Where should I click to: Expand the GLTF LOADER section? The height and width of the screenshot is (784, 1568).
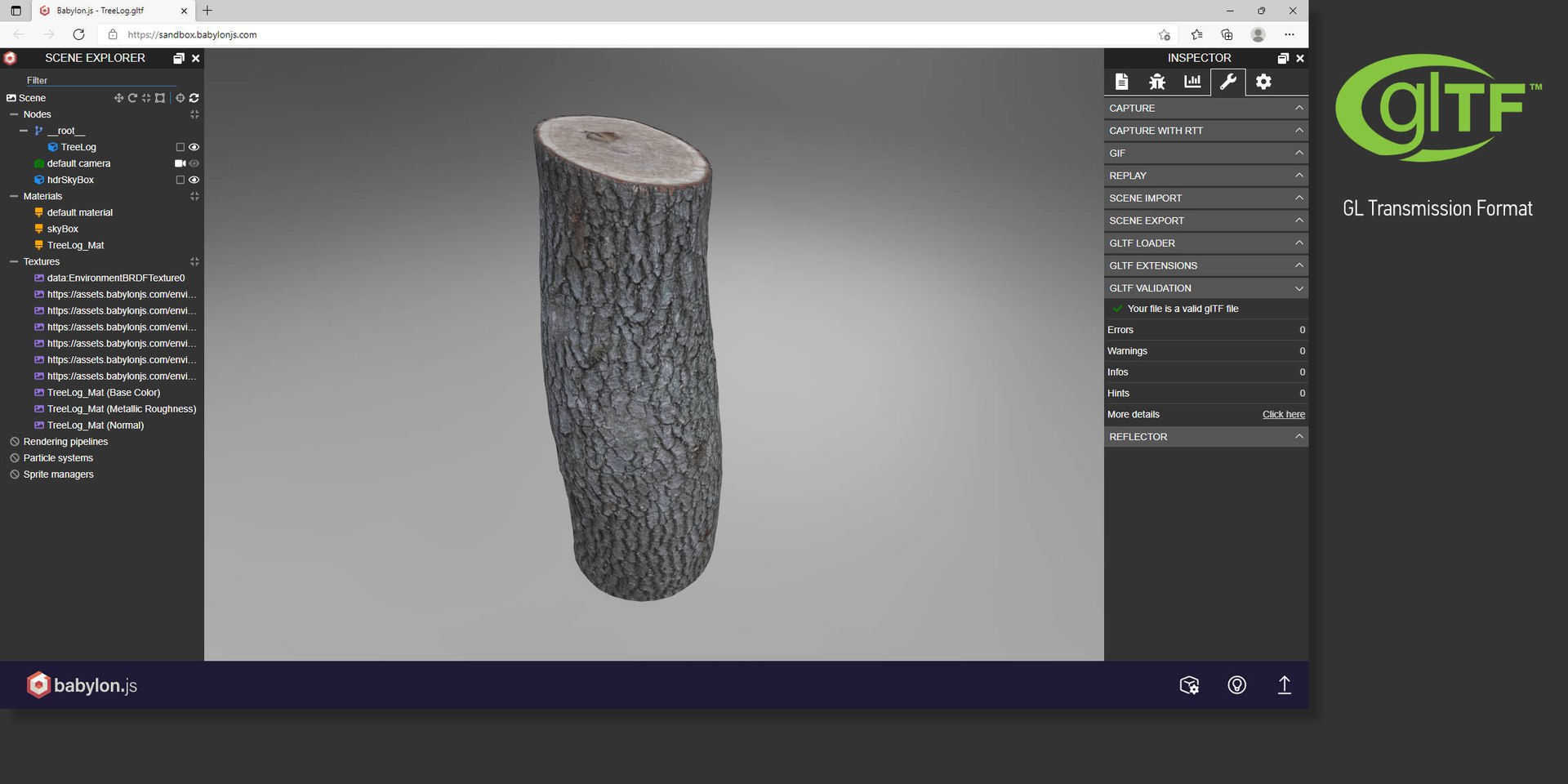pos(1206,243)
